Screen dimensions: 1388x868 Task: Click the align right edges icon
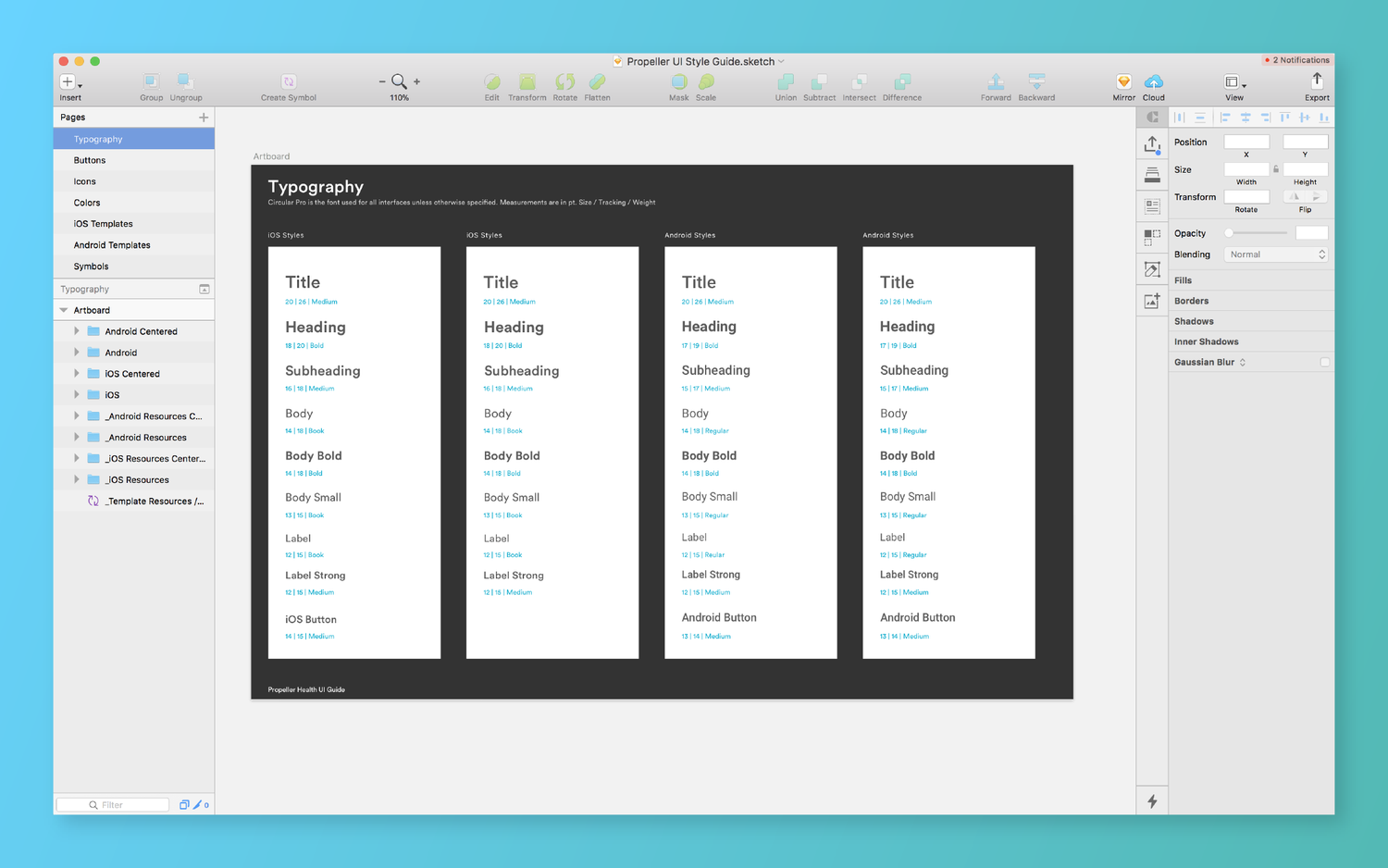[1265, 118]
